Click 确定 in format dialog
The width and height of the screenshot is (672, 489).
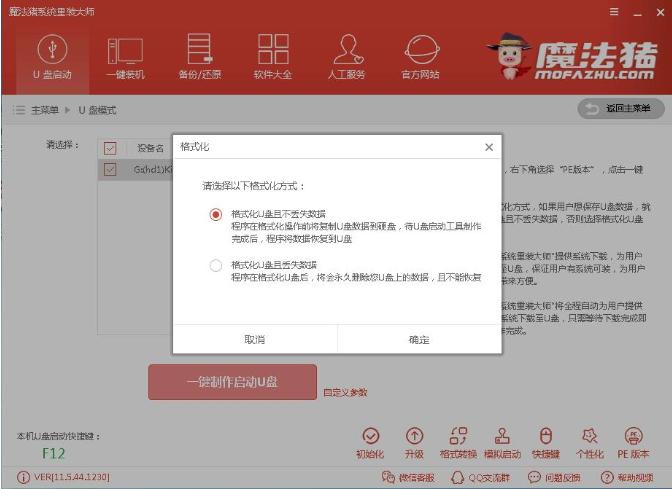tap(420, 339)
